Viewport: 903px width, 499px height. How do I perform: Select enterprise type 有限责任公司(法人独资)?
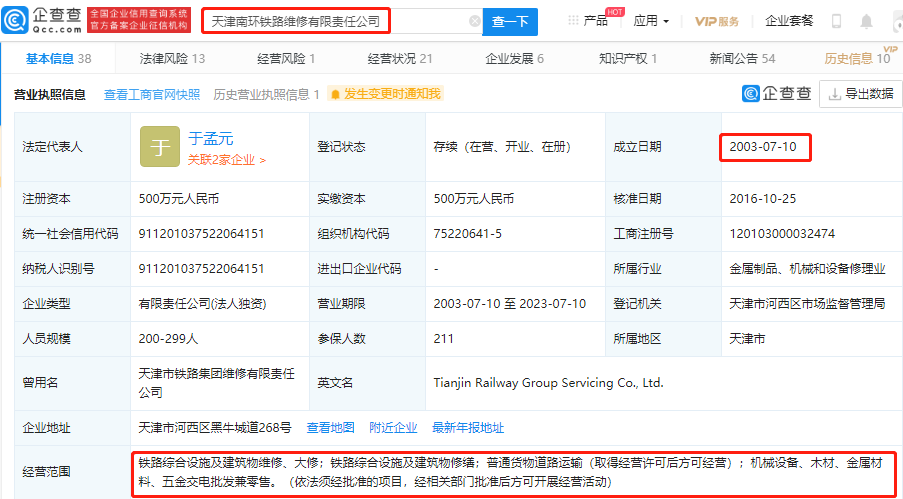click(x=203, y=304)
